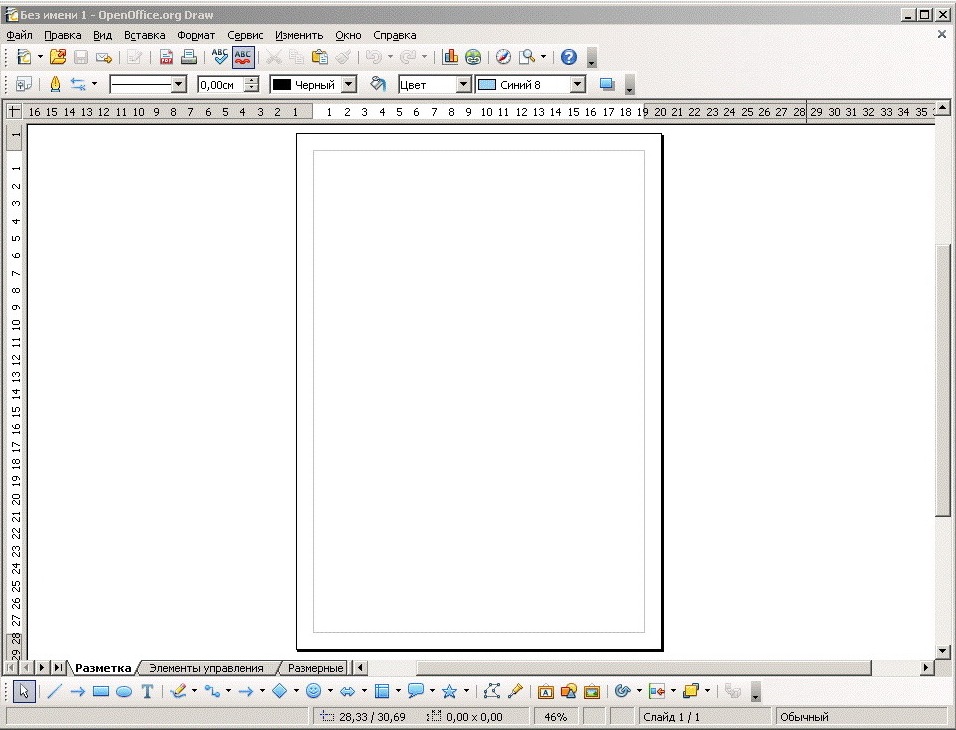Go to the last layer tab button

[57, 667]
